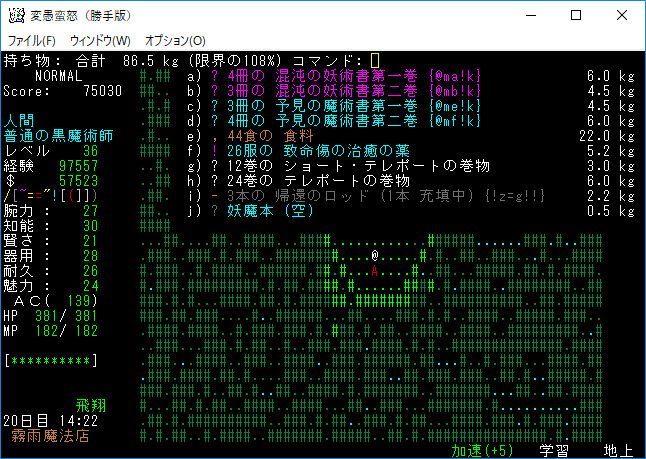Viewport: 646px width, 459px height.
Task: Maximize the game window
Action: 576,16
